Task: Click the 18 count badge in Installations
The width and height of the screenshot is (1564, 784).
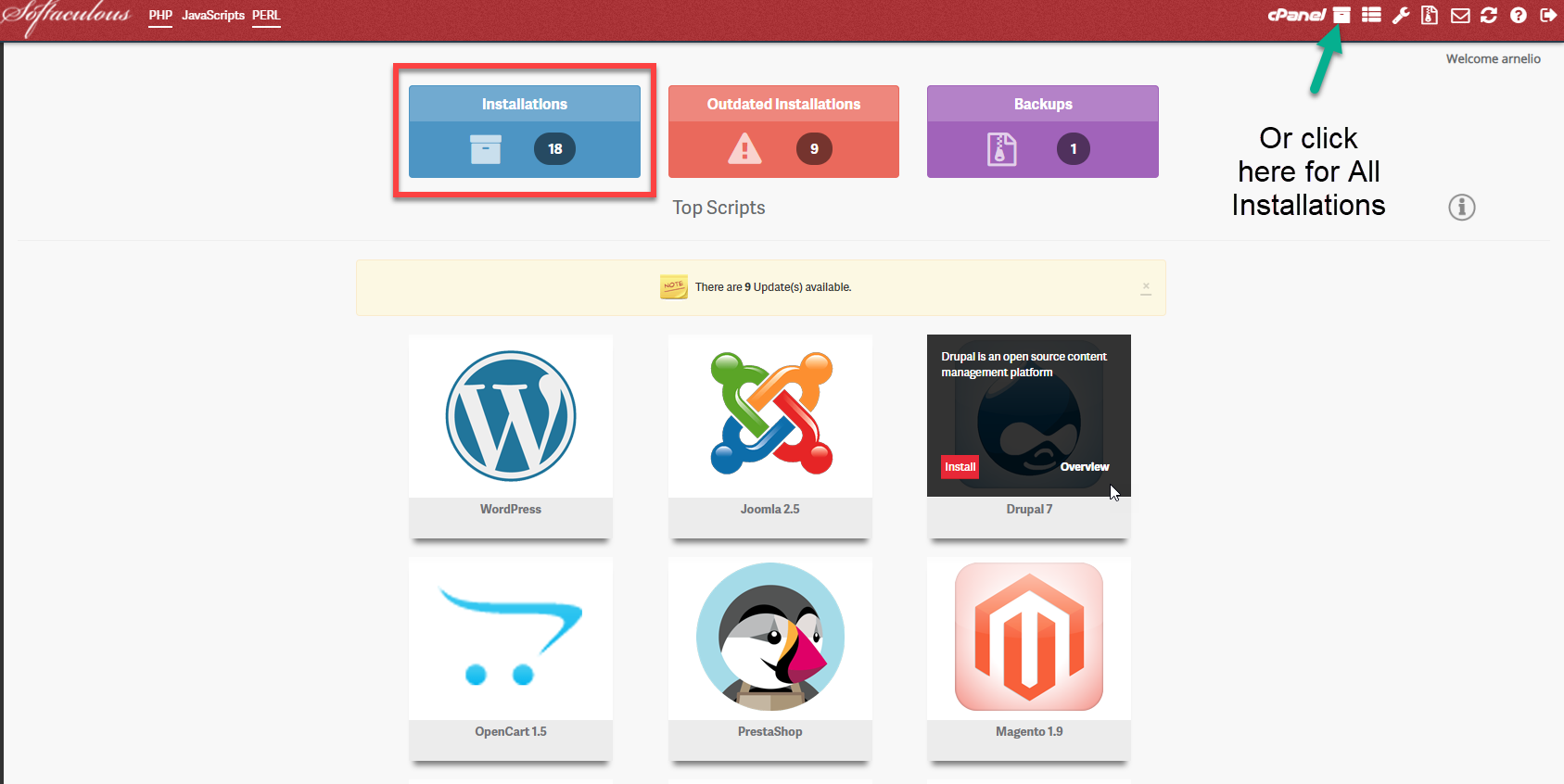Action: point(554,149)
